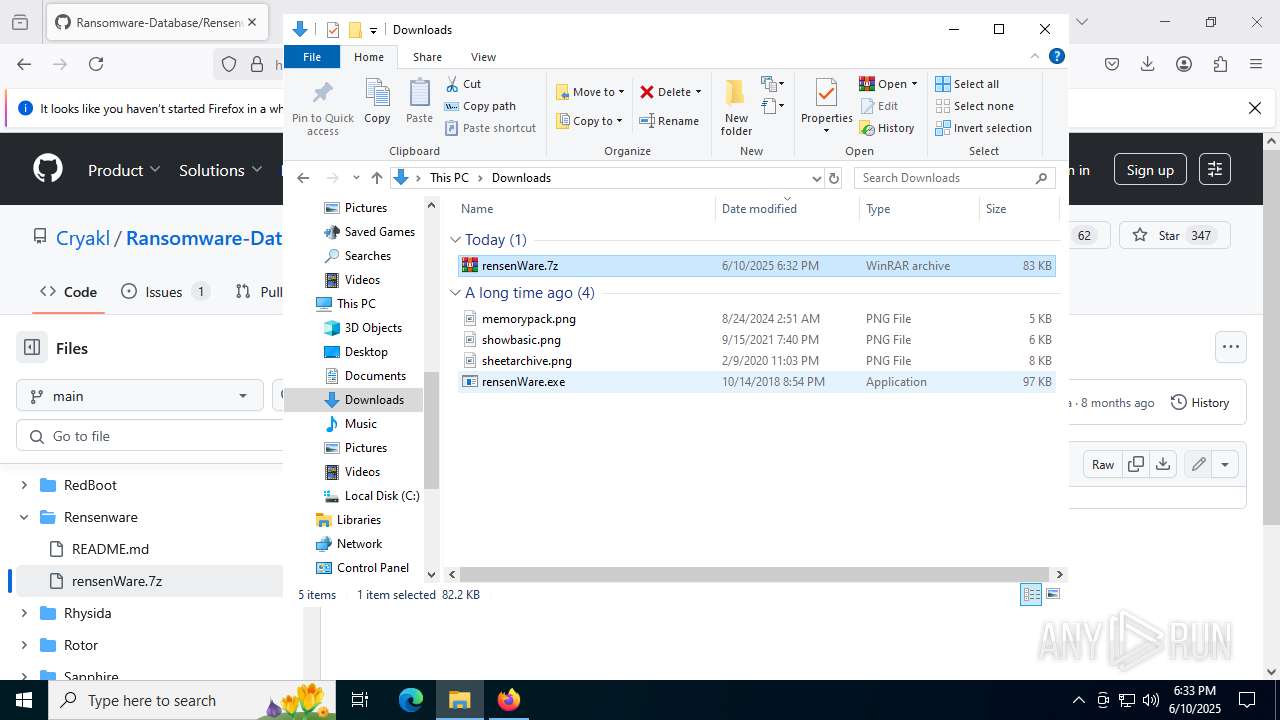
Task: Click the Home ribbon tab
Action: (x=368, y=57)
